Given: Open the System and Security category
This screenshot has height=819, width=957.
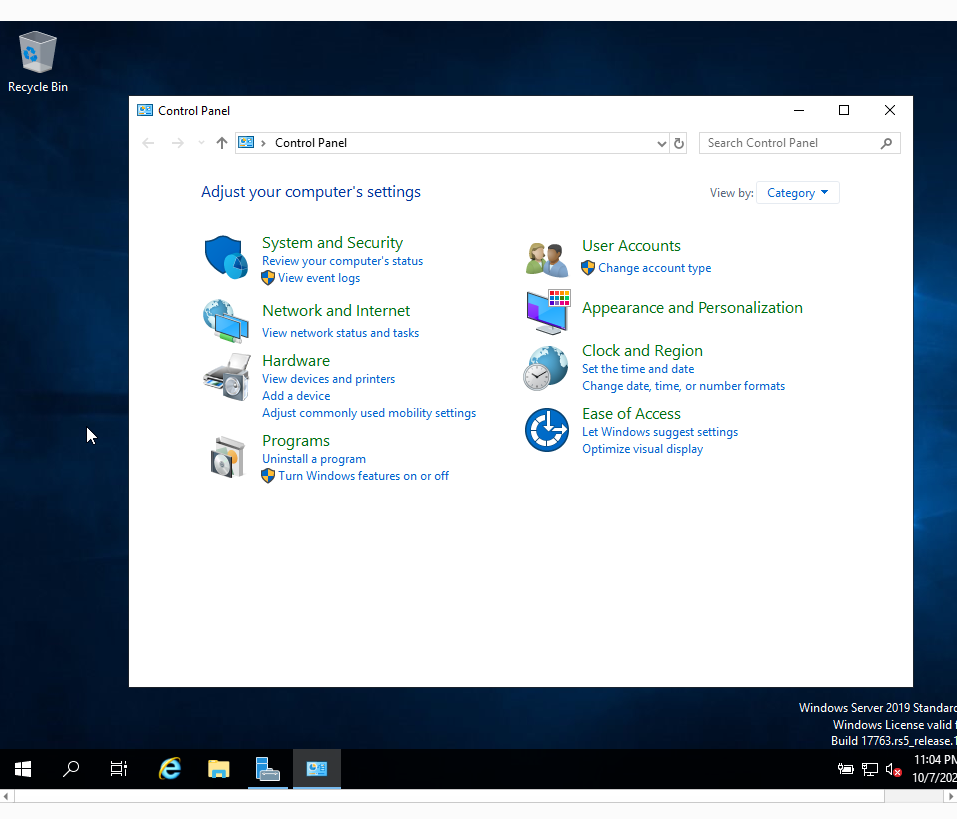Looking at the screenshot, I should (x=333, y=243).
